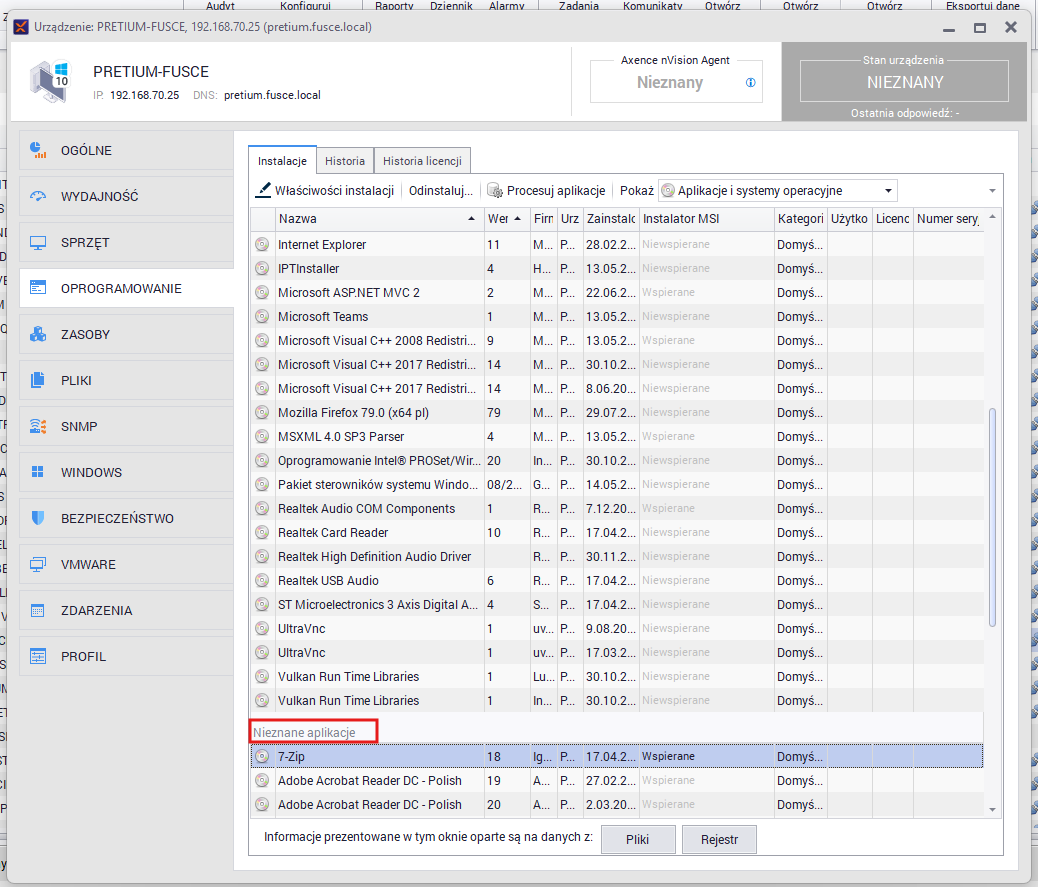Switch to the Historia tab
The height and width of the screenshot is (887, 1038).
(345, 161)
